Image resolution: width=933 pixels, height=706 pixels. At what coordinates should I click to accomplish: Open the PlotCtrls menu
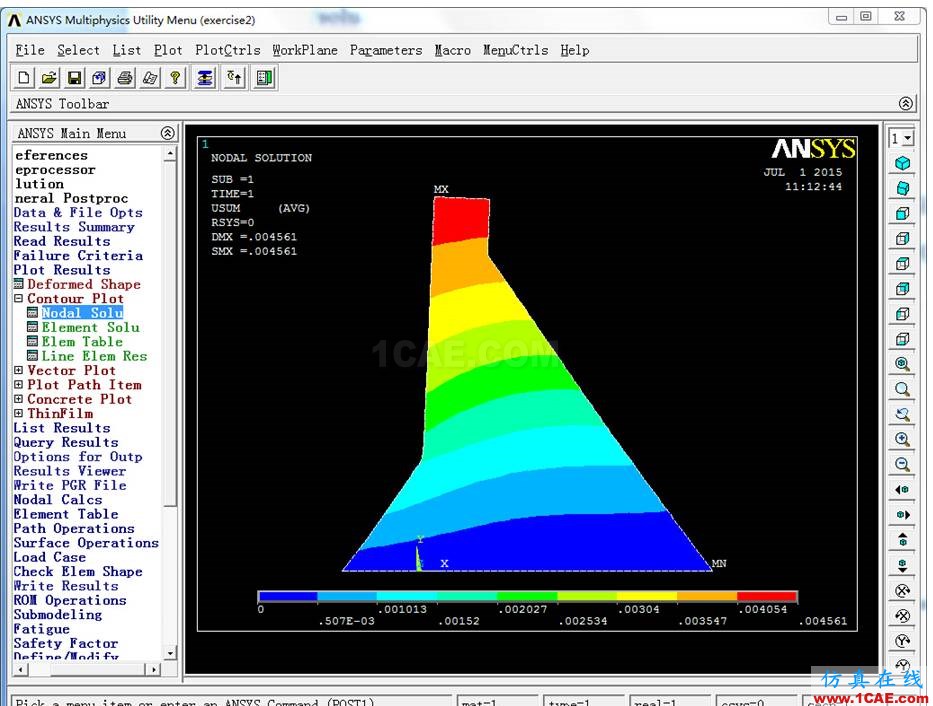pos(228,51)
